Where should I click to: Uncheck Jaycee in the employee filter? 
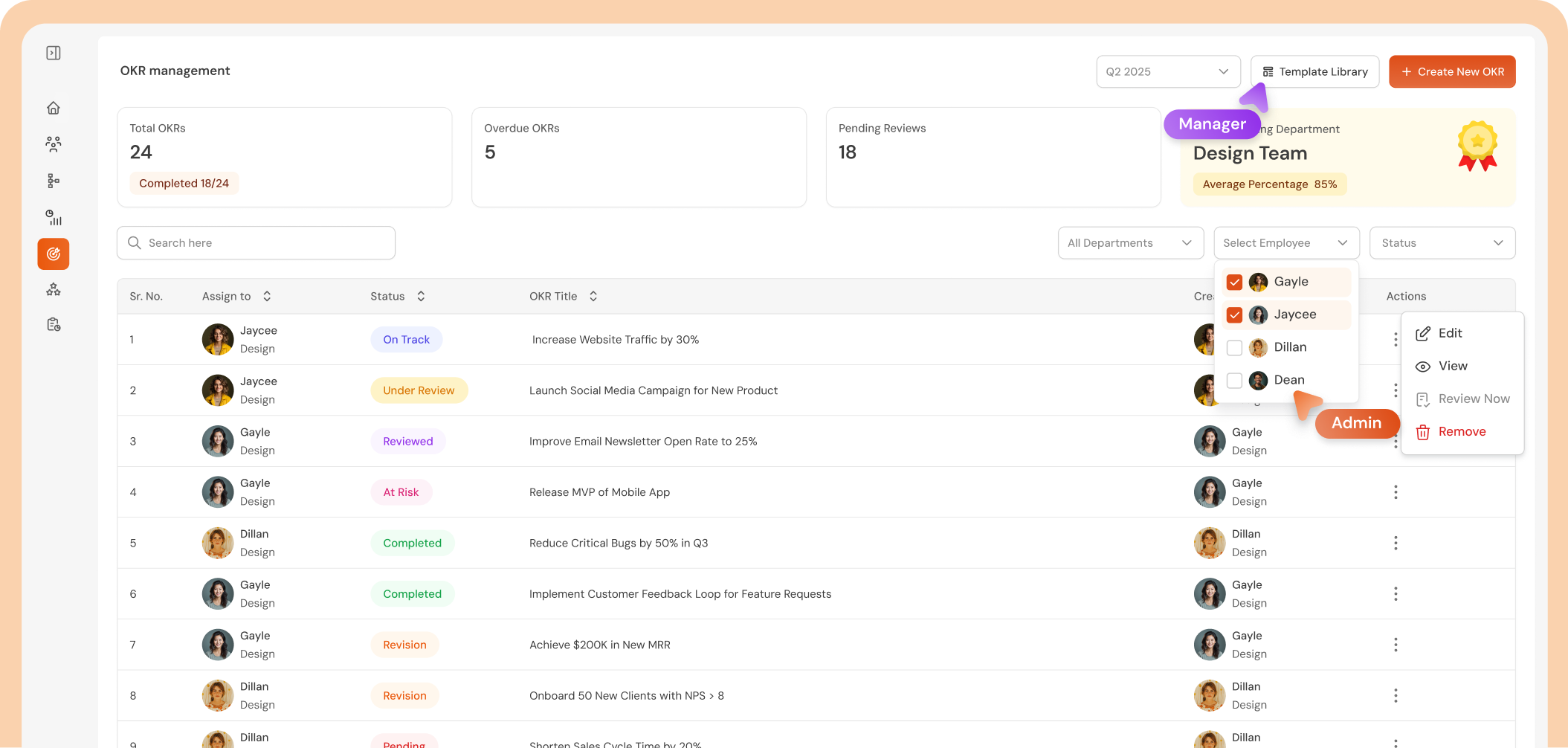[1234, 315]
